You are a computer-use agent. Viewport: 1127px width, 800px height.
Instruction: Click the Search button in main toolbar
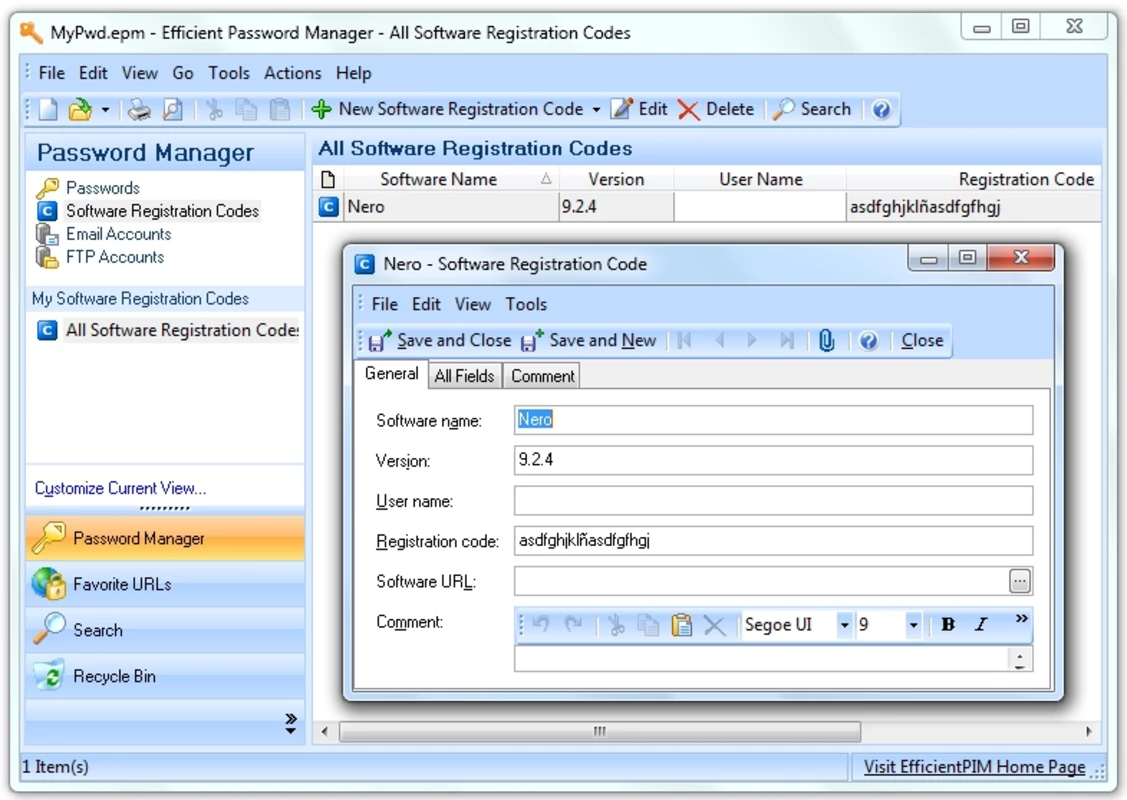[x=812, y=109]
